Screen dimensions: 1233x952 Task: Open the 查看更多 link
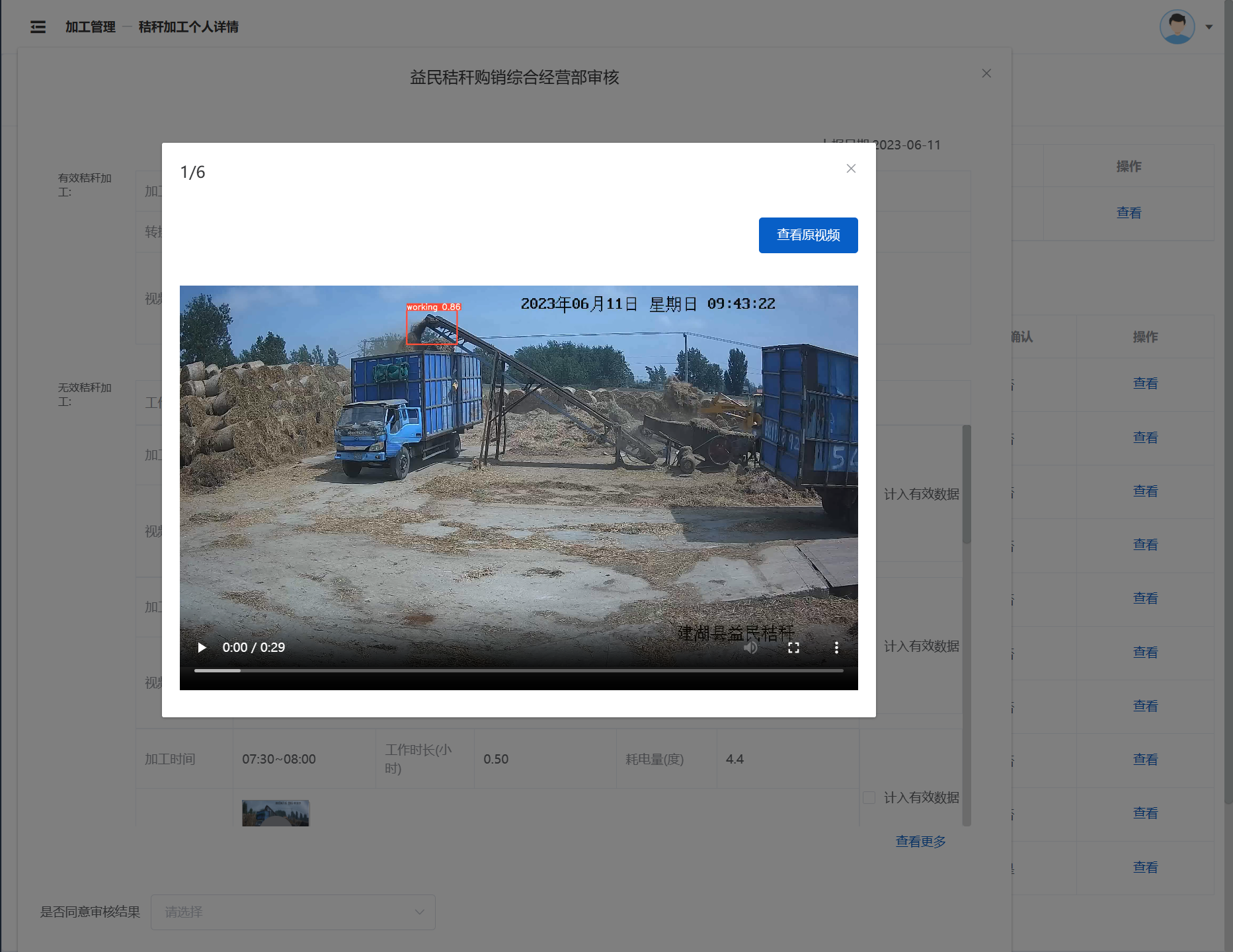click(920, 841)
